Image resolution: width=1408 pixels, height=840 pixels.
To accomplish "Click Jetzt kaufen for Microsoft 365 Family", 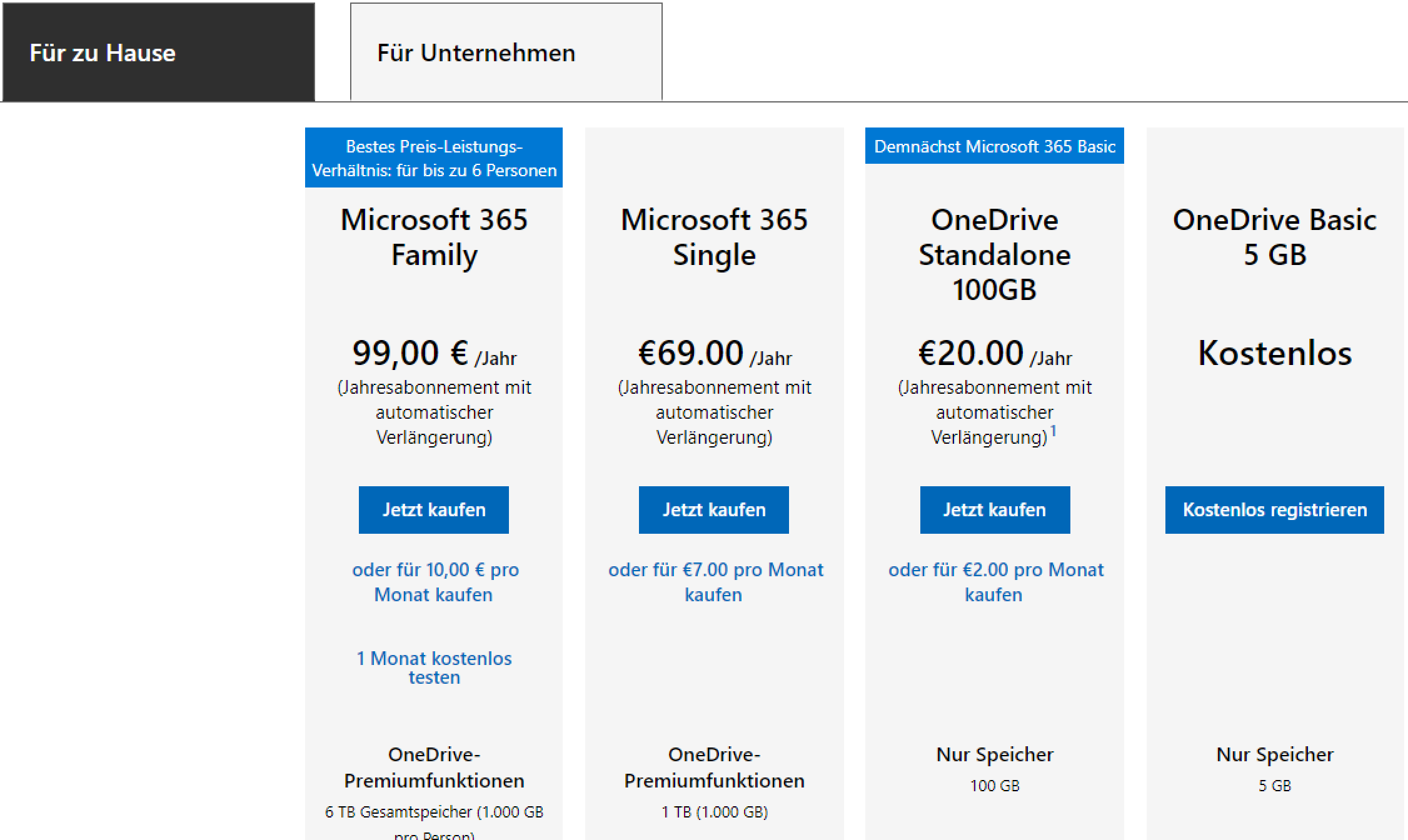I will coord(433,510).
